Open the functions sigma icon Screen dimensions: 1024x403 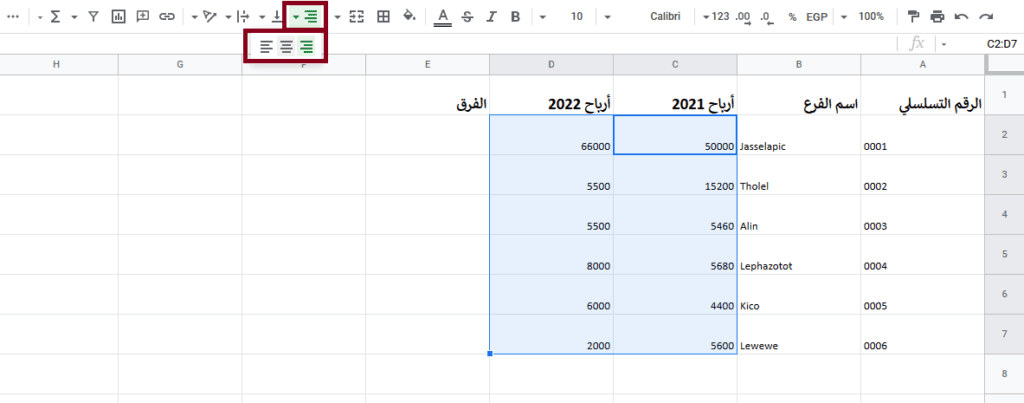(56, 17)
